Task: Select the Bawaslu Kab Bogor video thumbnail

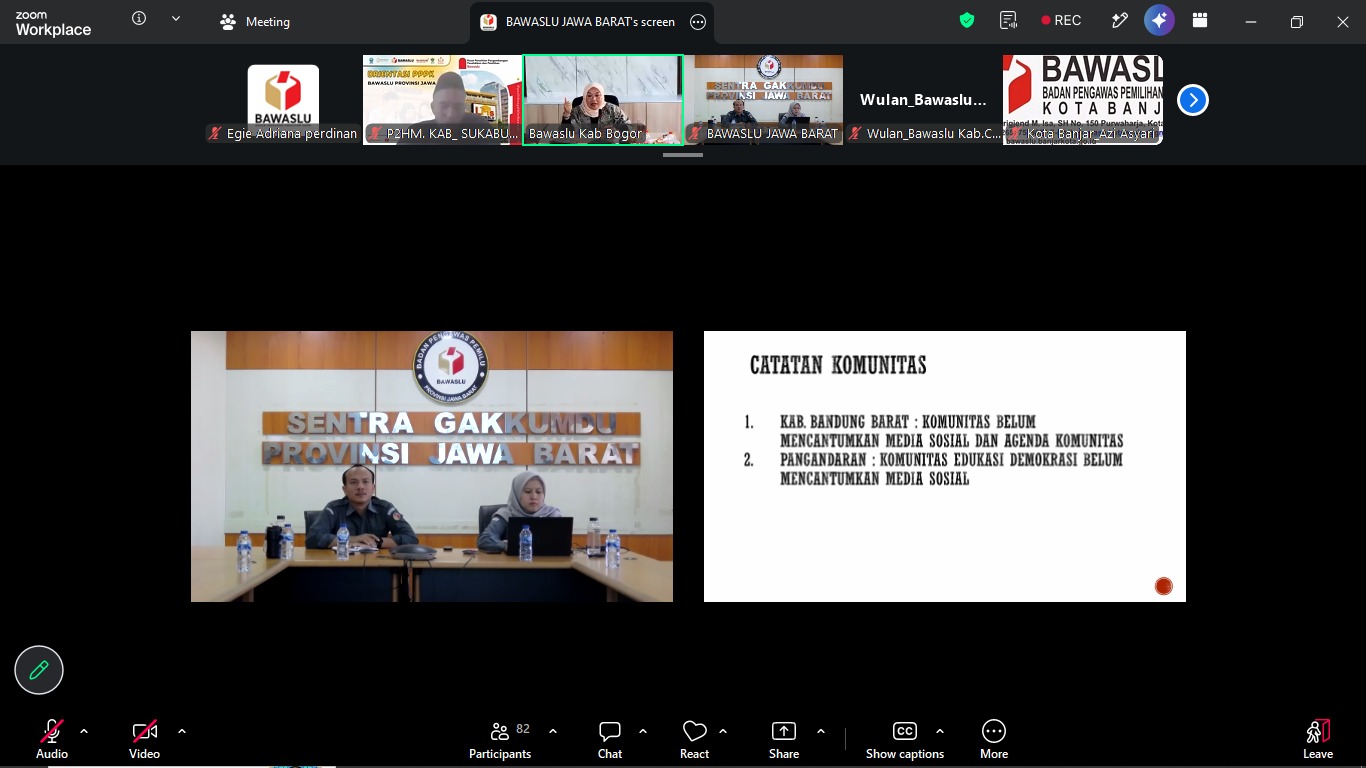Action: coord(603,100)
